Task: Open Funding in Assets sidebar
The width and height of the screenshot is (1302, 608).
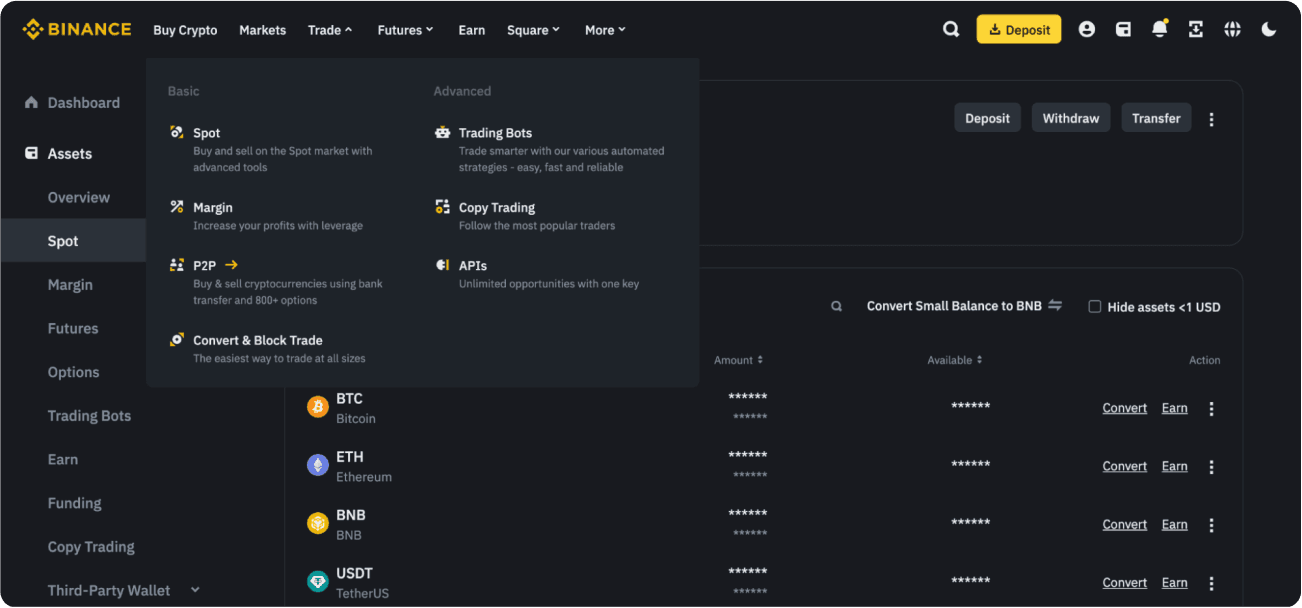Action: (x=75, y=503)
